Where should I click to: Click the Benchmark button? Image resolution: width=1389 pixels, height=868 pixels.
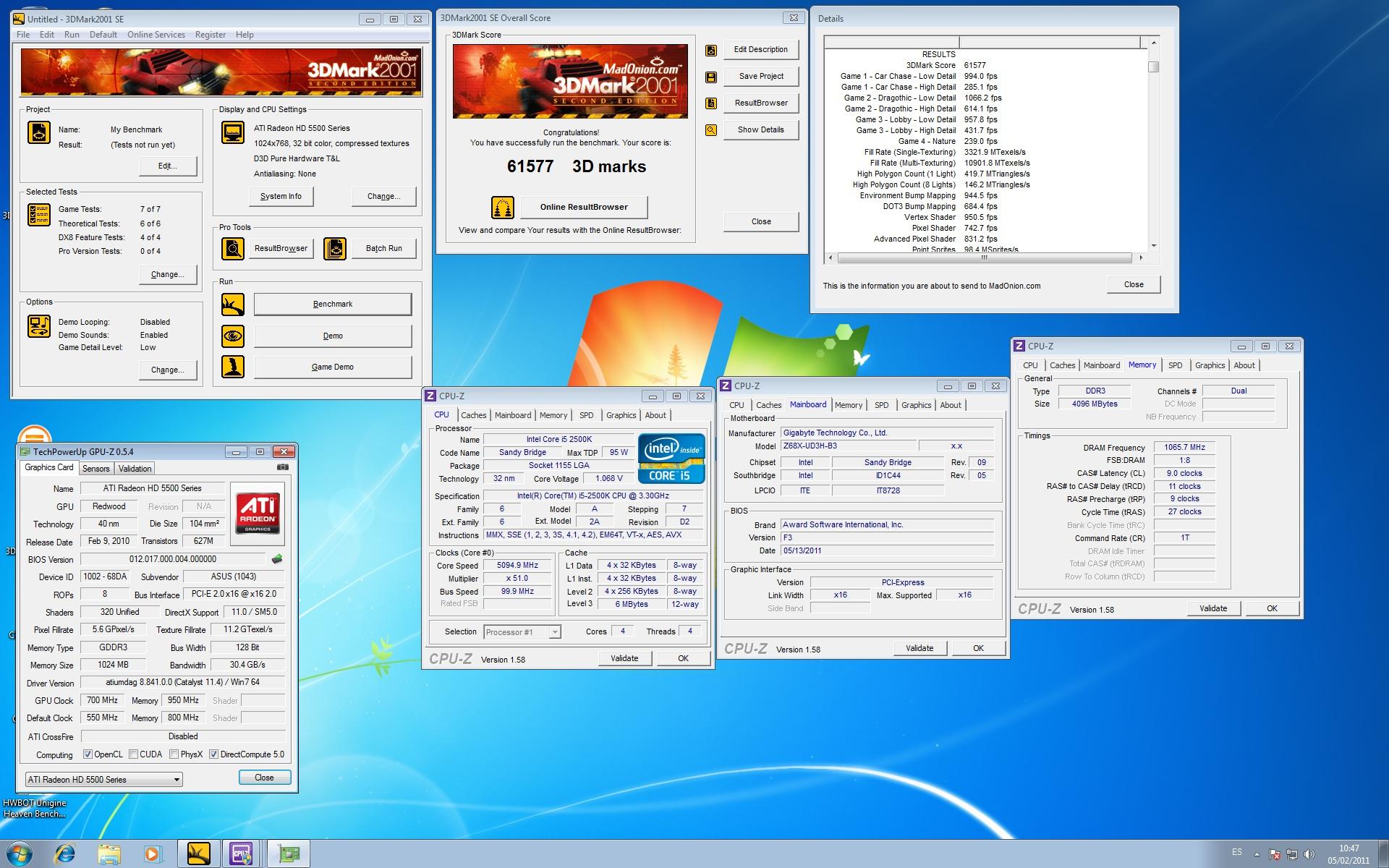pyautogui.click(x=333, y=305)
